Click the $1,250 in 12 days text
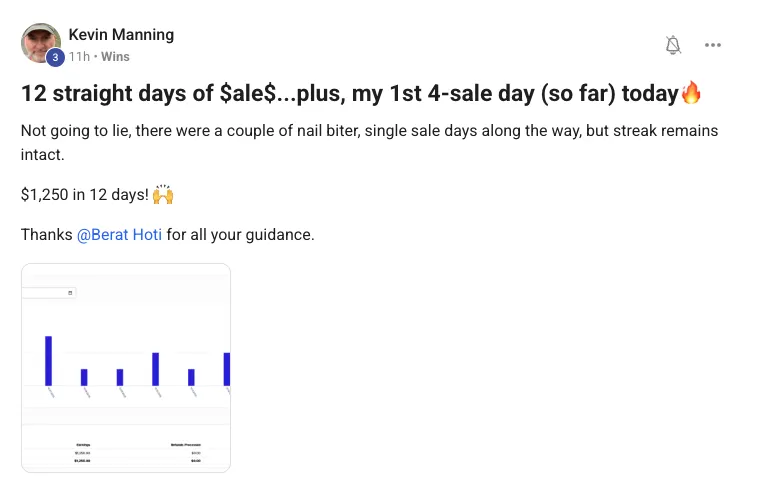This screenshot has height=482, width=760. click(x=84, y=194)
